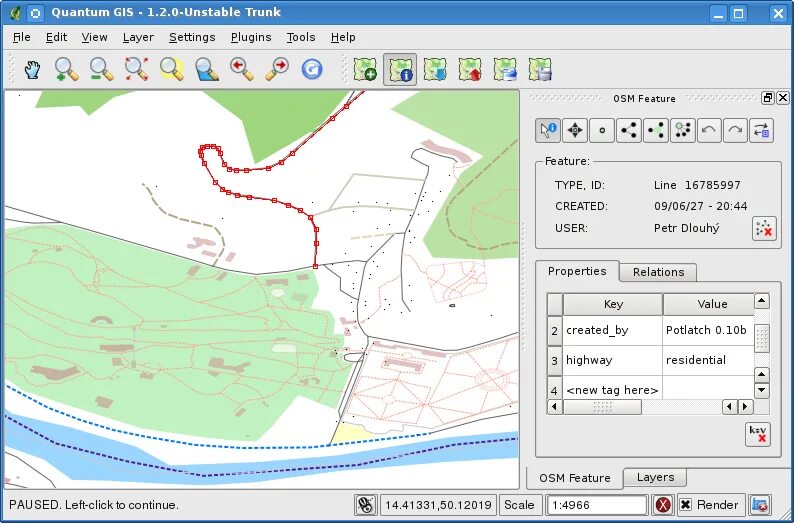Image resolution: width=794 pixels, height=523 pixels.
Task: Select the highway key cell
Action: pyautogui.click(x=613, y=360)
